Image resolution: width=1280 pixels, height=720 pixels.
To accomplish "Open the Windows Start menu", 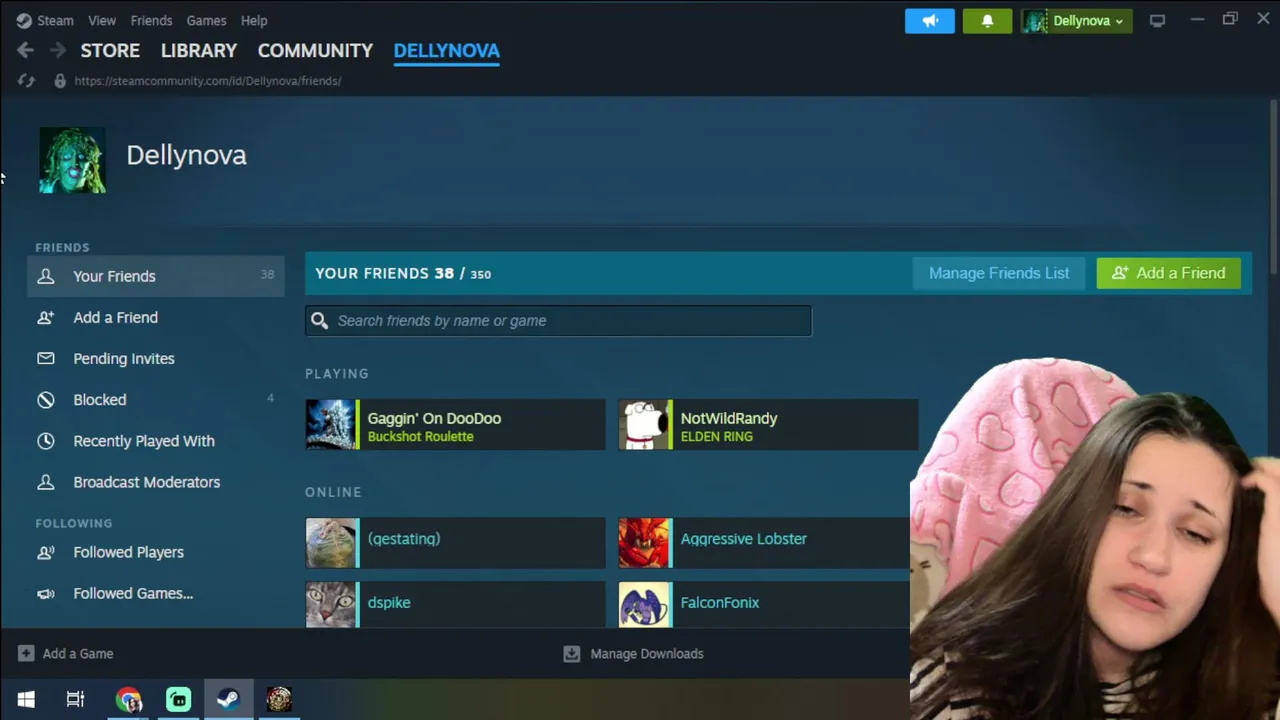I will click(x=26, y=699).
